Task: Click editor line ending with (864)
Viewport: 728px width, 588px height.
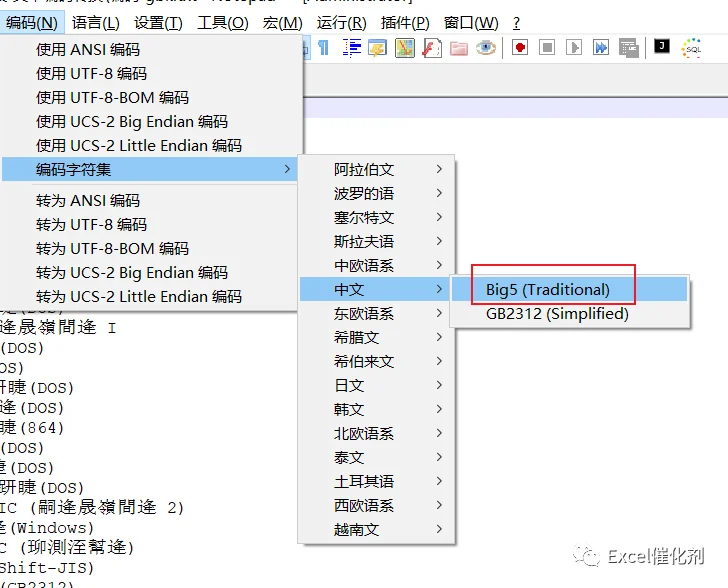Action: pos(32,428)
